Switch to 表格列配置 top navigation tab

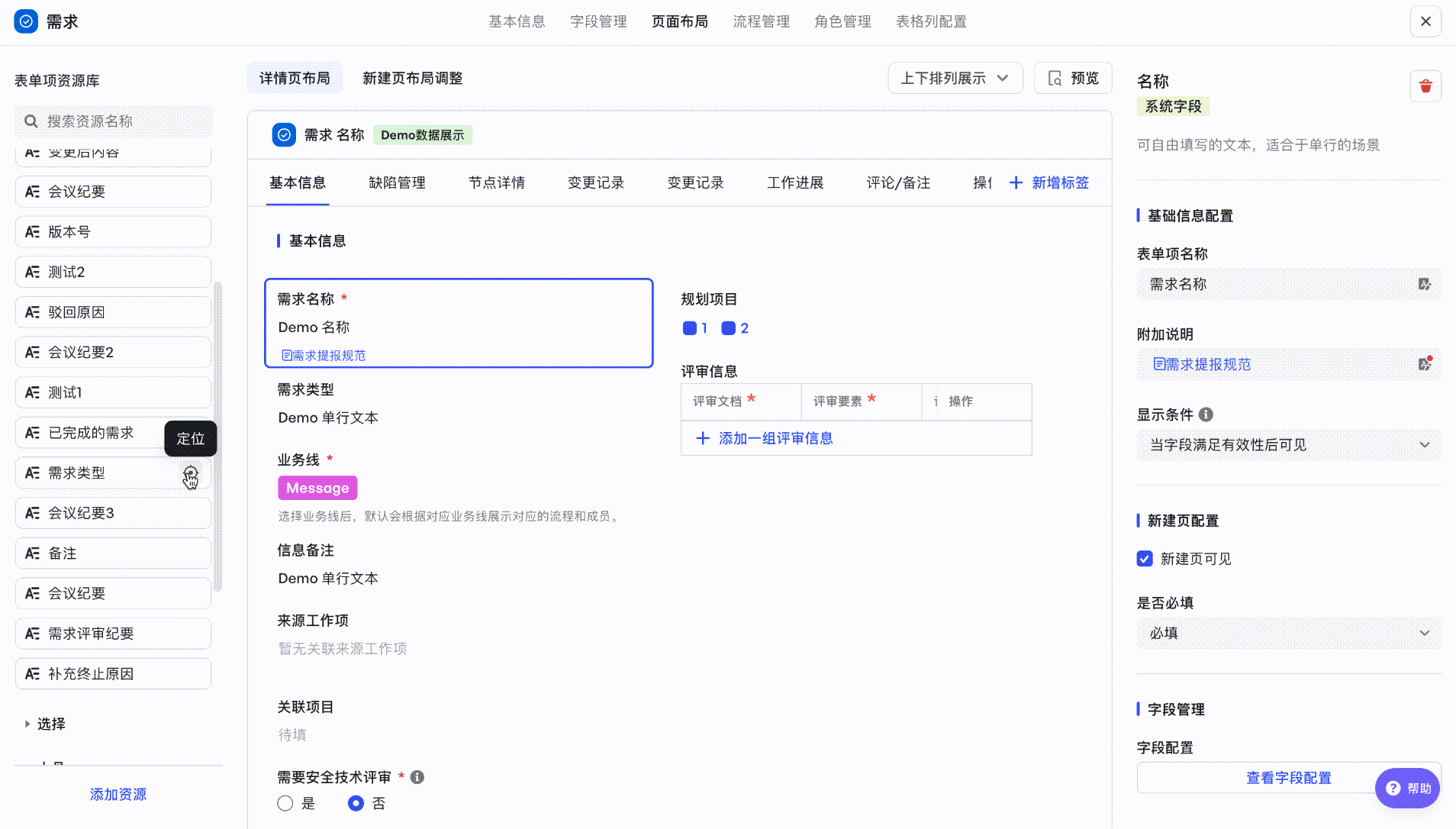[932, 21]
